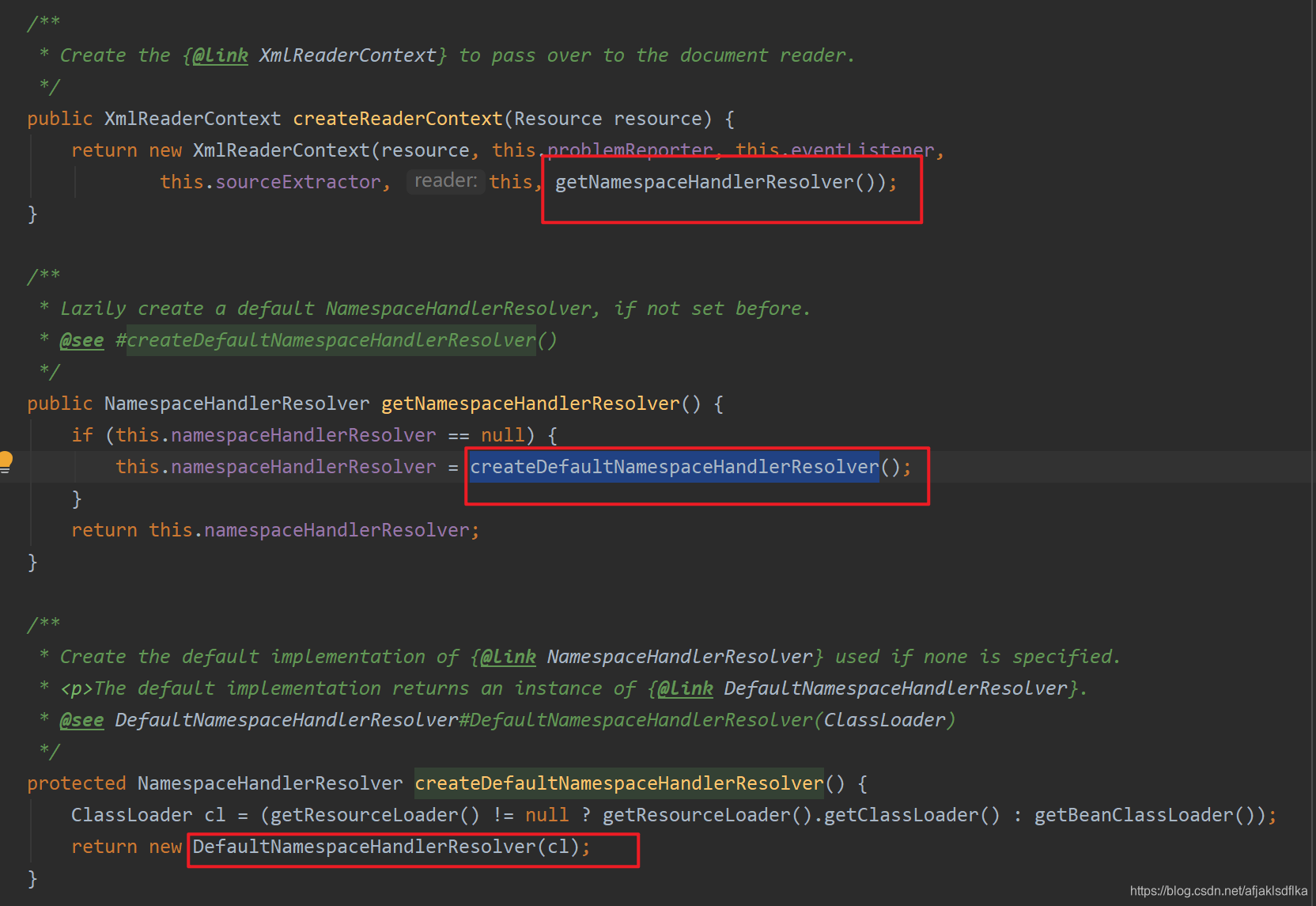
Task: Click this.sourceExtractor field reference
Action: [x=270, y=182]
